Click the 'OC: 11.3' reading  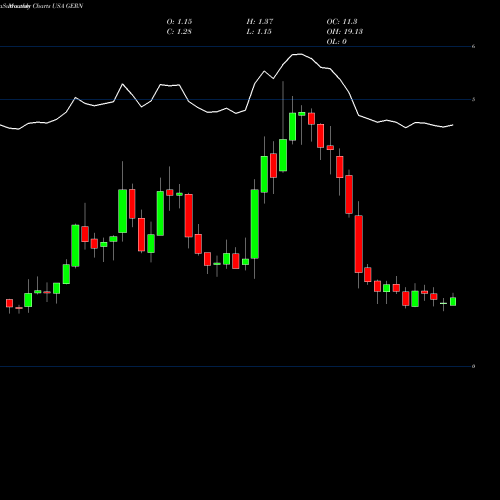pos(342,21)
